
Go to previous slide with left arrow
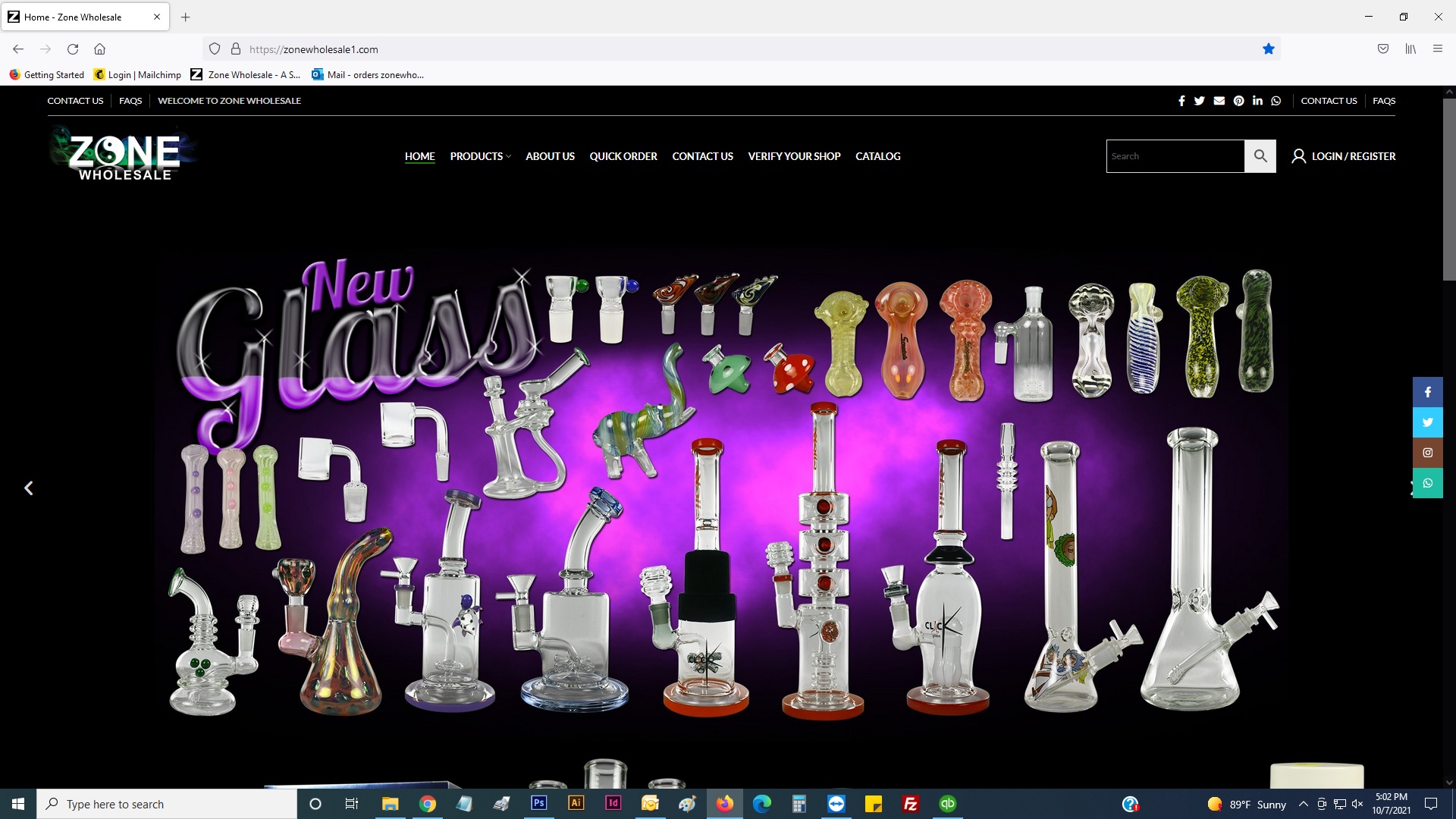[29, 488]
